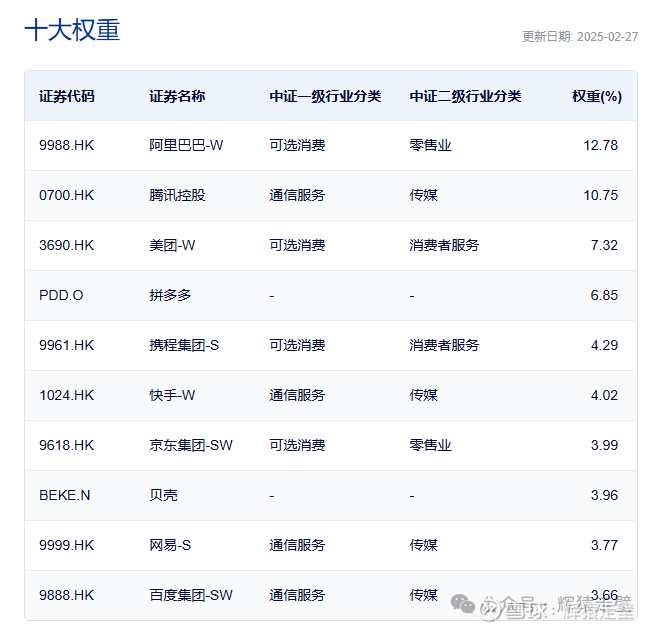Click the weight value 12.78
The height and width of the screenshot is (631, 653).
point(601,145)
